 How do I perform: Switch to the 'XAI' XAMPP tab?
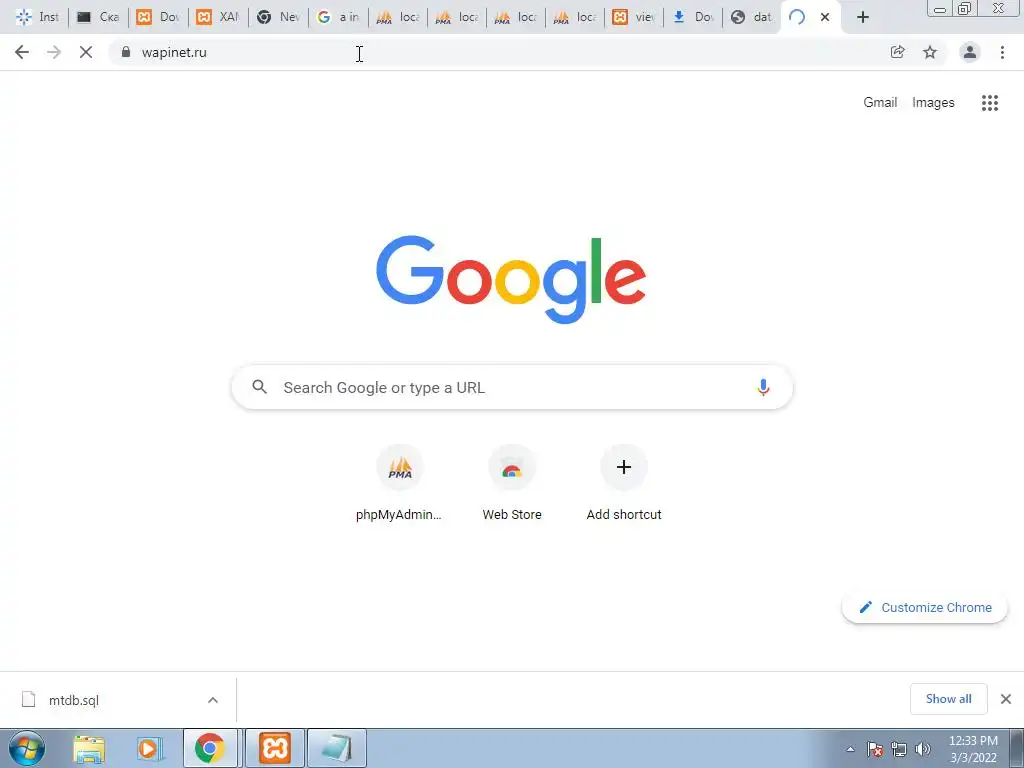(218, 17)
